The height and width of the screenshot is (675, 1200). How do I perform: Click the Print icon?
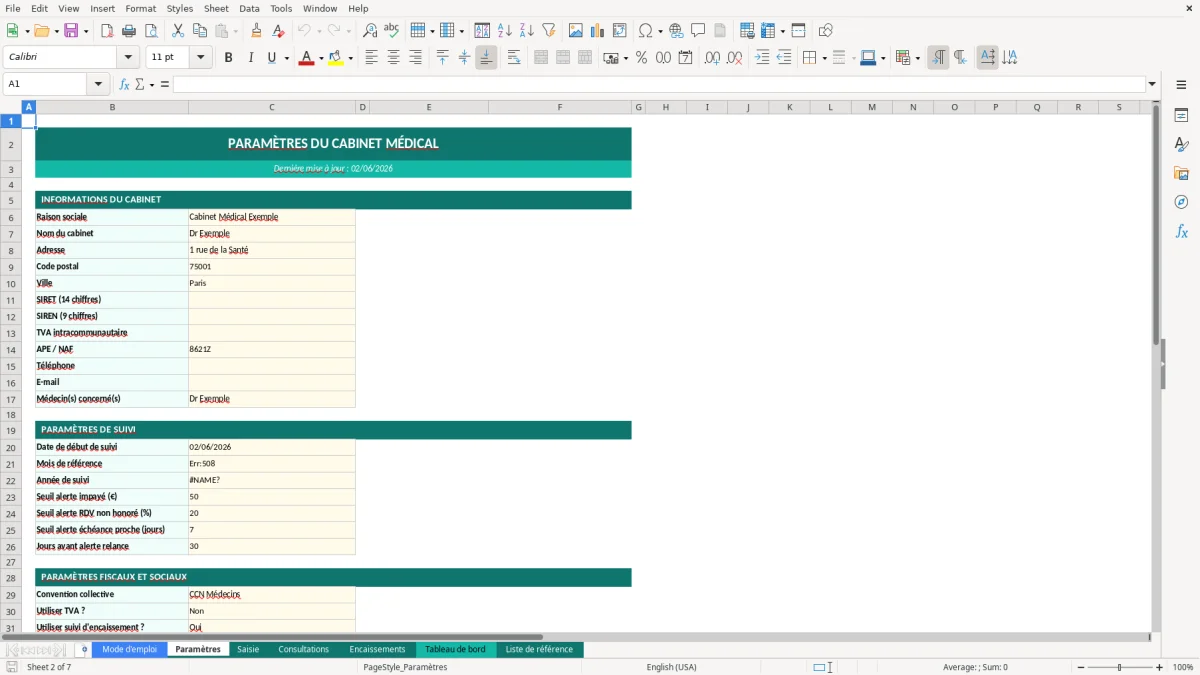129,31
